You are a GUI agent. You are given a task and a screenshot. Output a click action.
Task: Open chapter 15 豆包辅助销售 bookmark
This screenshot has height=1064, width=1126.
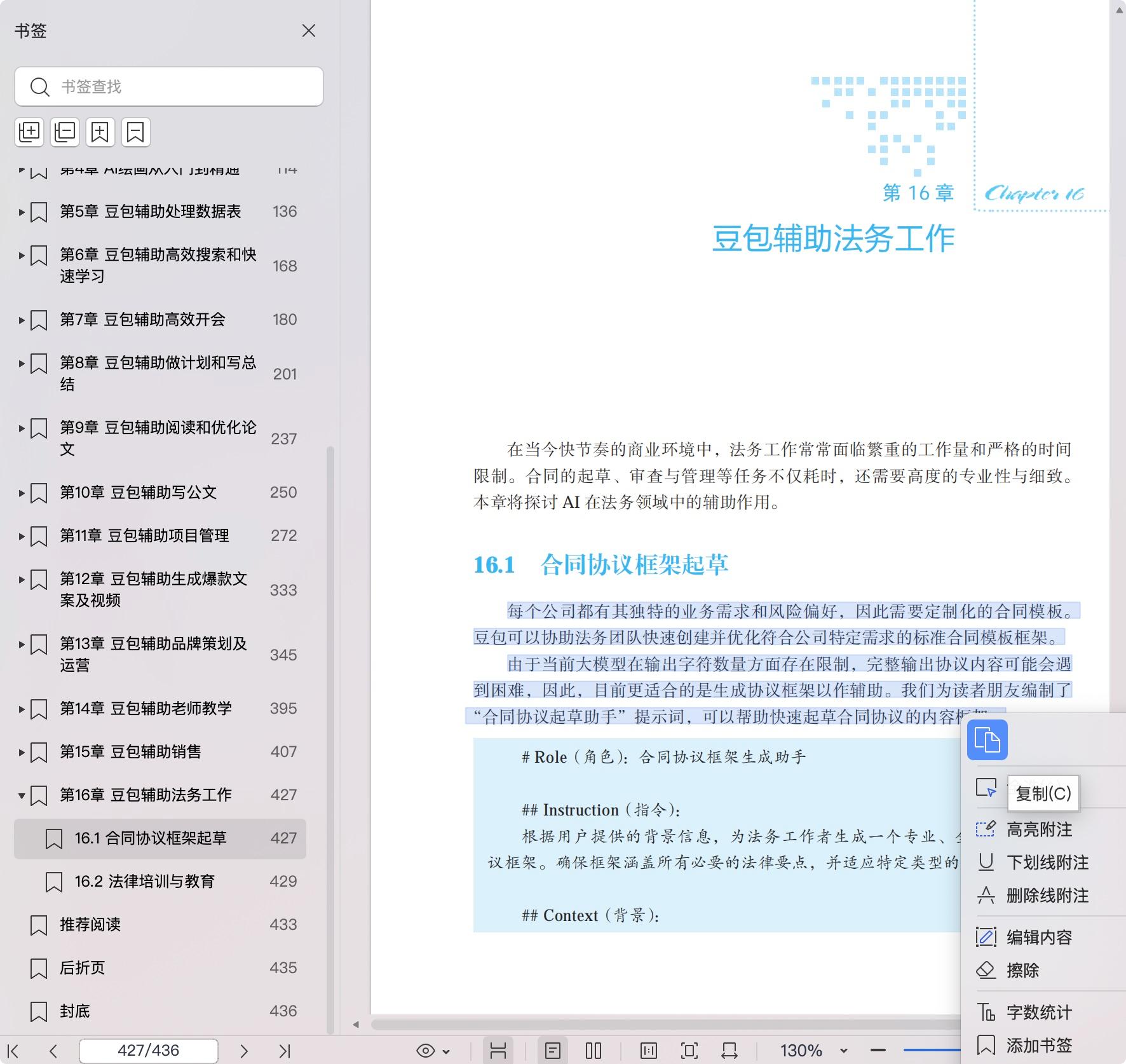130,752
